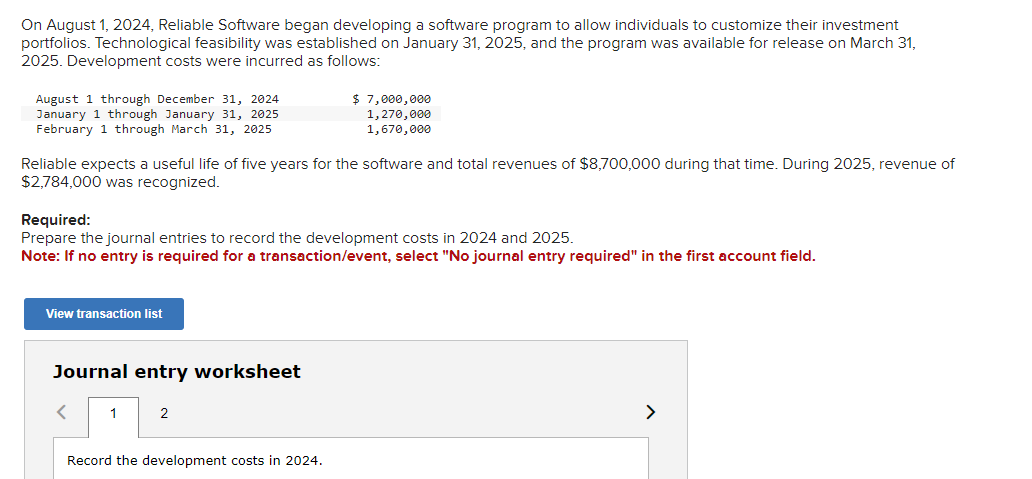Select the 1,670,000 cost value
Viewport: 1032px width, 479px height.
399,130
